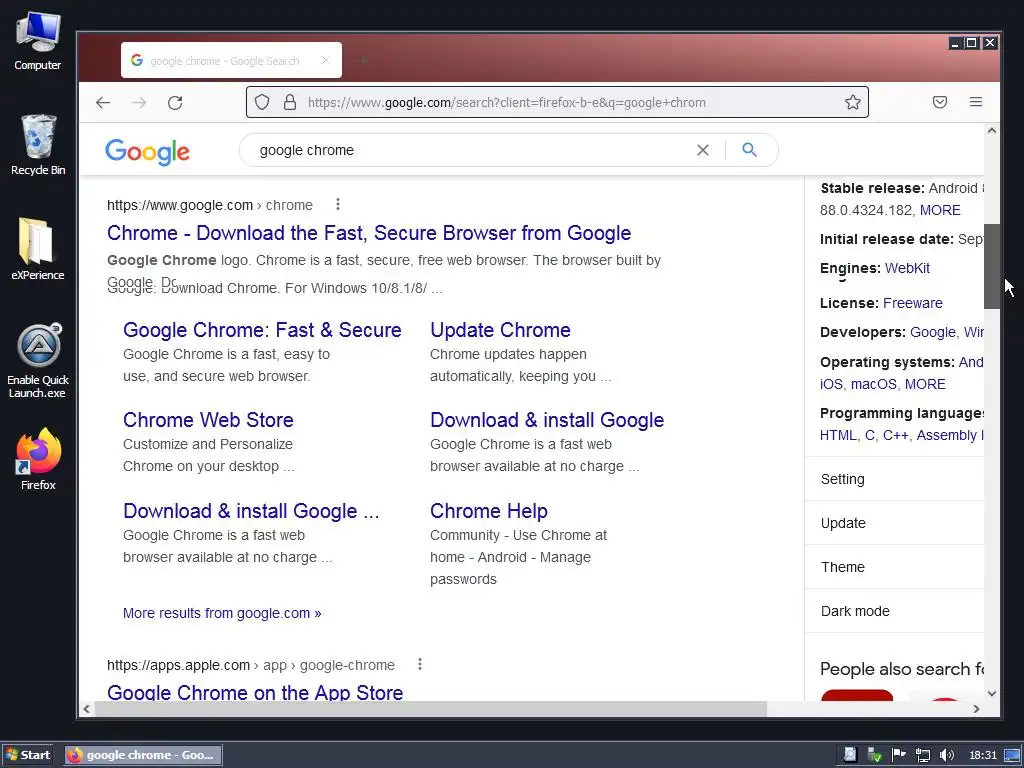Expand the Update row in knowledge panel

point(895,523)
